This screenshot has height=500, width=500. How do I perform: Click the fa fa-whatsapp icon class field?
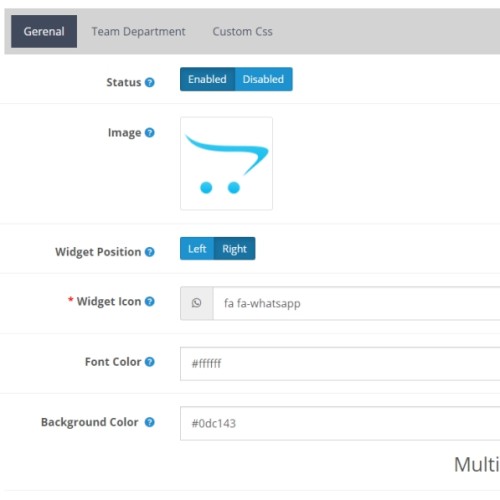click(357, 303)
